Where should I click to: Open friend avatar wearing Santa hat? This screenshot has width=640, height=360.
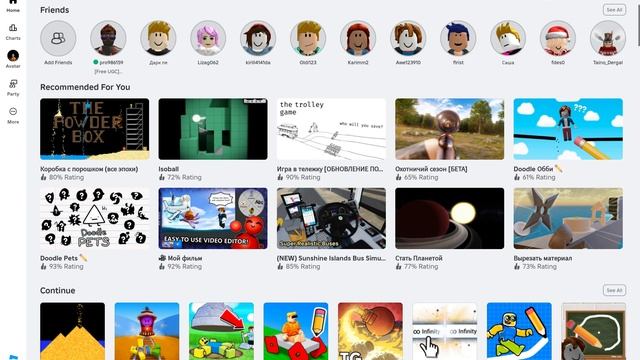[558, 38]
